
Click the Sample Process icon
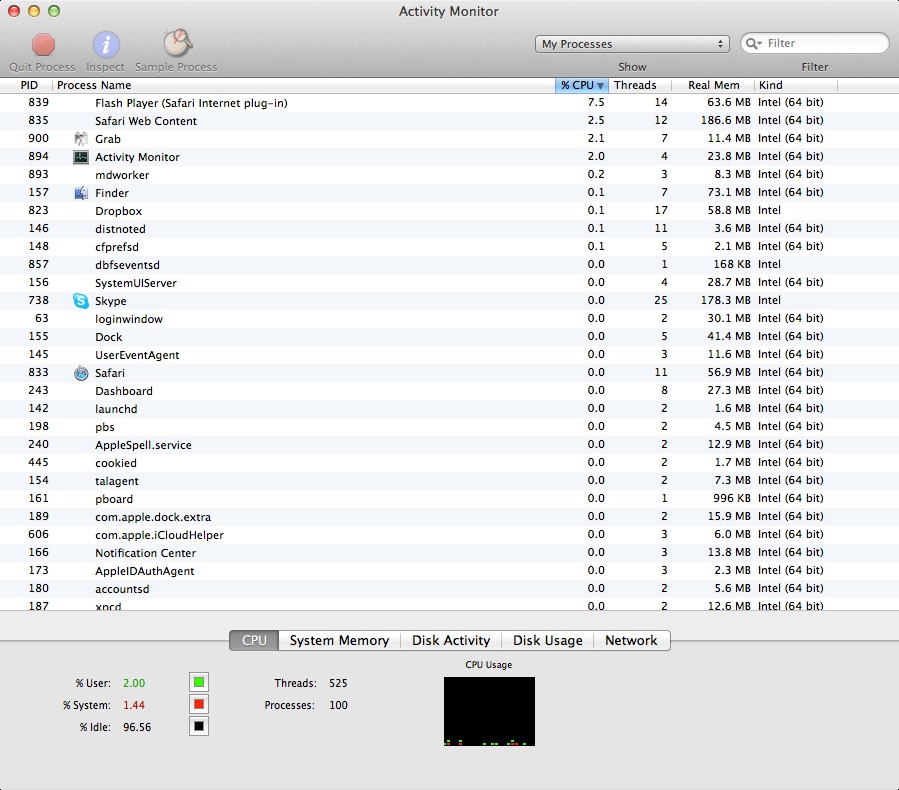(x=177, y=43)
